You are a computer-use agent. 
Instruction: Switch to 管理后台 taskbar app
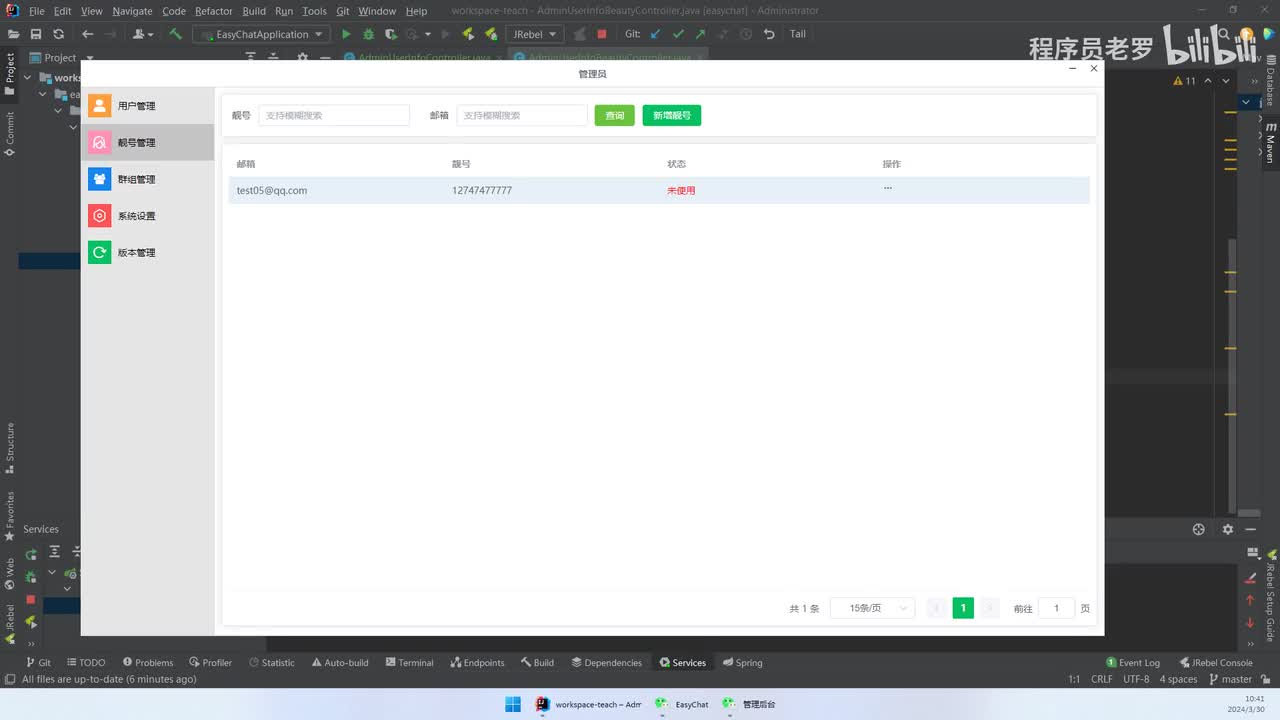(749, 704)
